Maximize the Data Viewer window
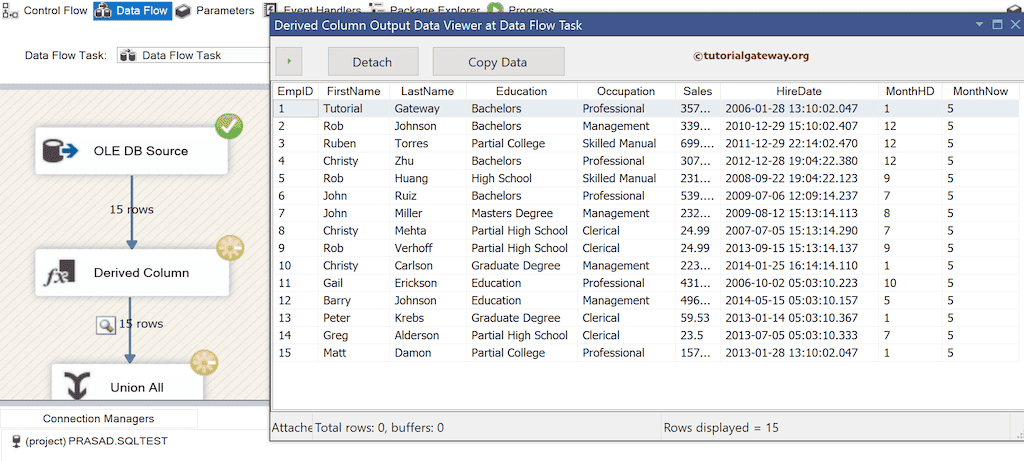 (999, 24)
